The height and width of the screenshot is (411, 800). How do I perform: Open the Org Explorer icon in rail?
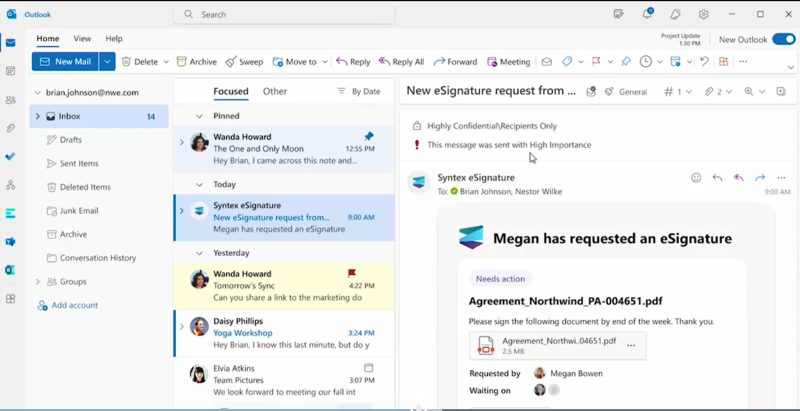(x=10, y=185)
